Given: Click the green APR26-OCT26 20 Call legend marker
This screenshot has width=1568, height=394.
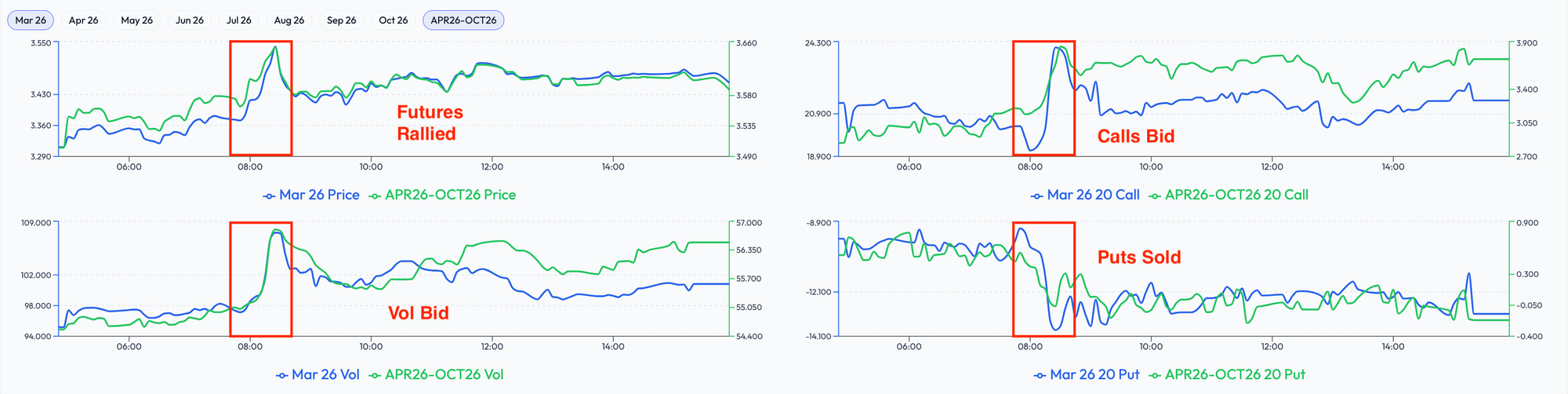Looking at the screenshot, I should [1155, 195].
